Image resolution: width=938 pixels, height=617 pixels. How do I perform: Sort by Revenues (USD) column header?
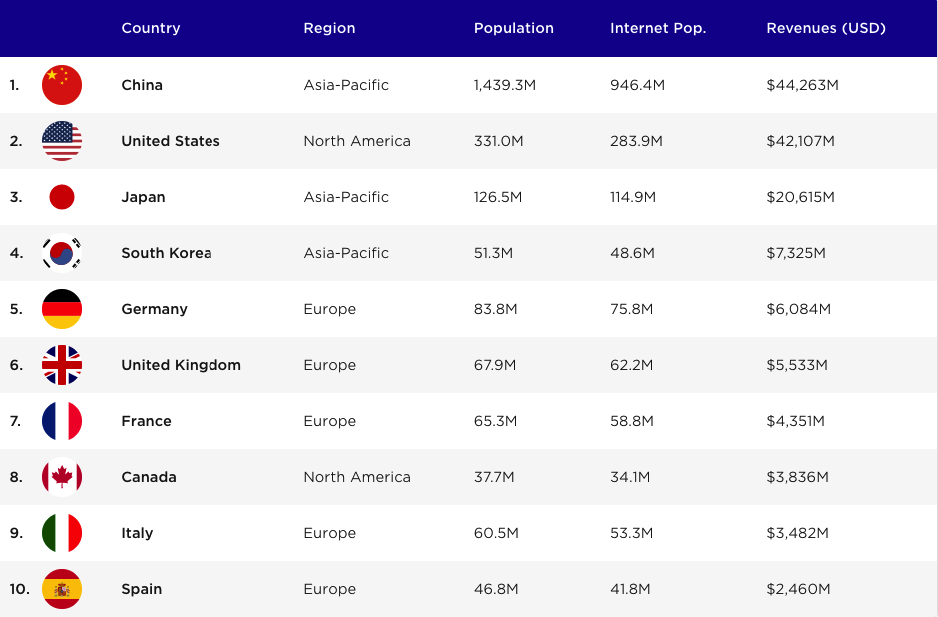pos(826,28)
